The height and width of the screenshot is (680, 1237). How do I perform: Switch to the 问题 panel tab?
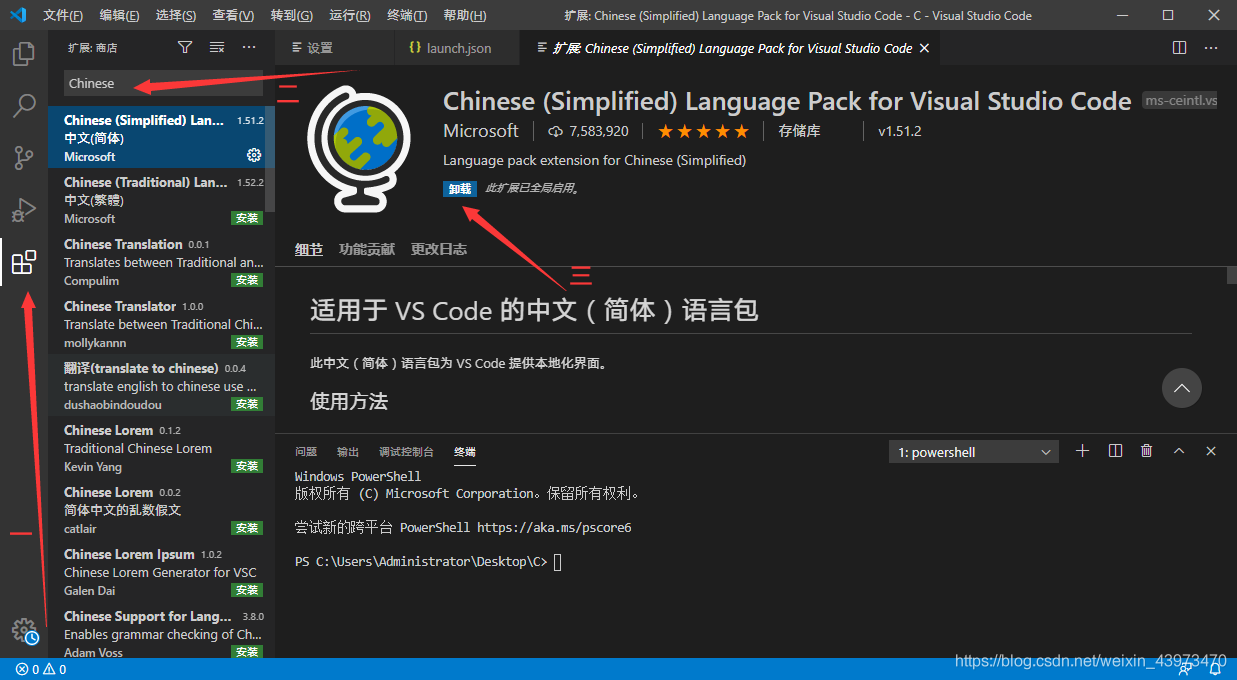(x=306, y=452)
